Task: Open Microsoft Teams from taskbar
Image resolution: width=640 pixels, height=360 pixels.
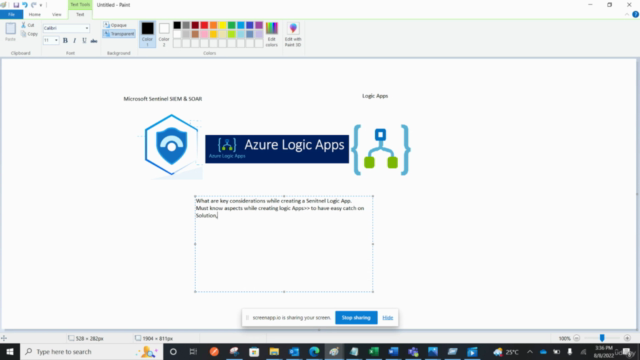Action: pyautogui.click(x=413, y=351)
